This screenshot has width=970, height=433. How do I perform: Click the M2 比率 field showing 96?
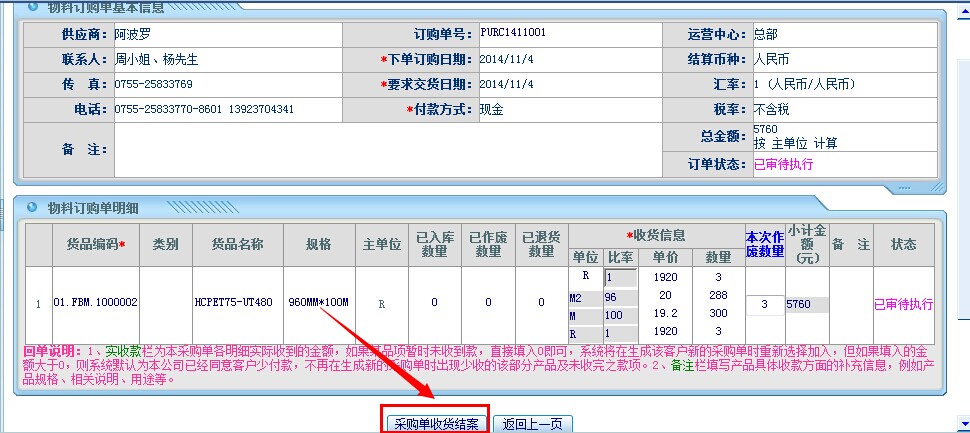click(x=619, y=296)
